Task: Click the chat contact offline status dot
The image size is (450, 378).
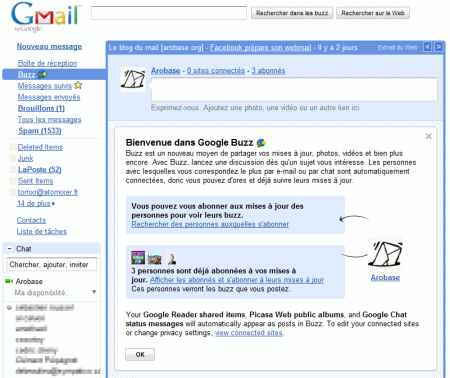Action: pos(9,307)
